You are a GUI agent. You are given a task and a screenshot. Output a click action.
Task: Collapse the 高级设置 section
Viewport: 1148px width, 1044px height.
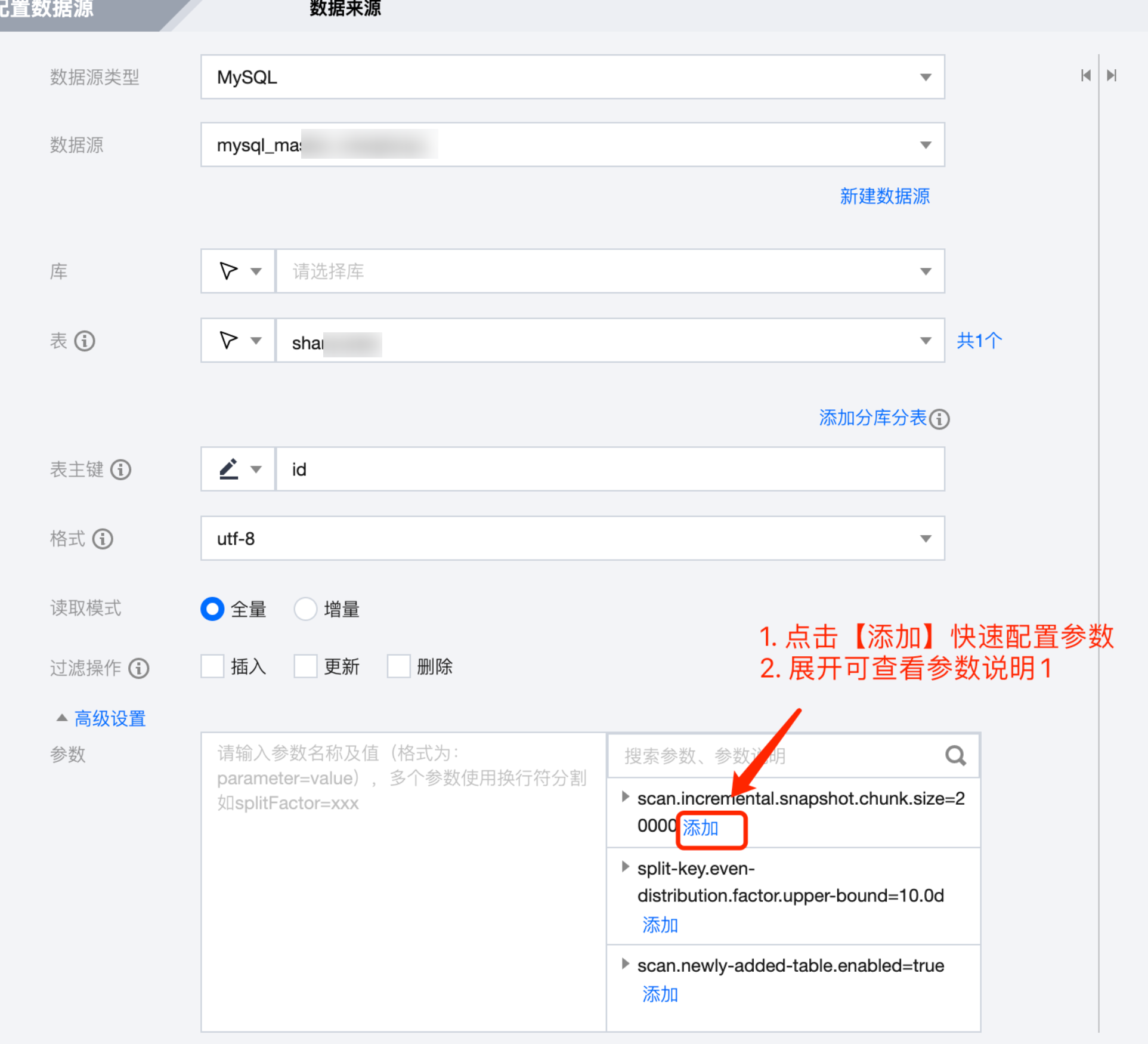pos(101,718)
